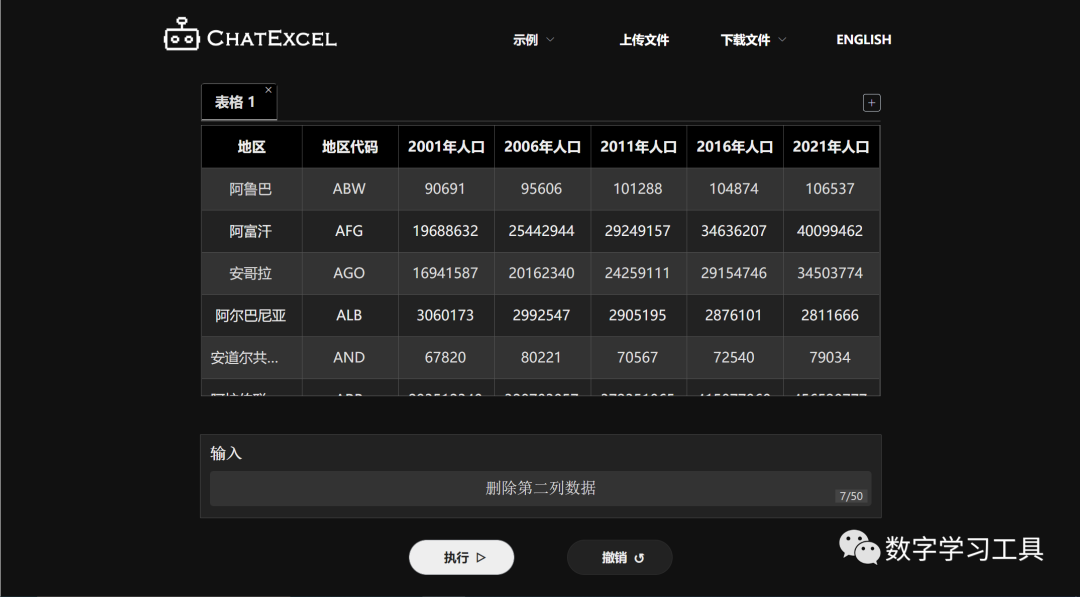
Task: Select the 阿富汗 row cell
Action: (x=250, y=231)
